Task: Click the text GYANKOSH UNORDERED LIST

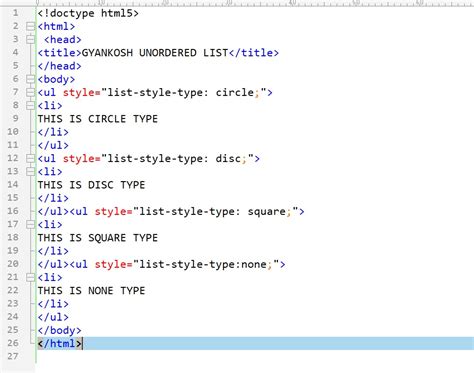Action: (x=155, y=53)
